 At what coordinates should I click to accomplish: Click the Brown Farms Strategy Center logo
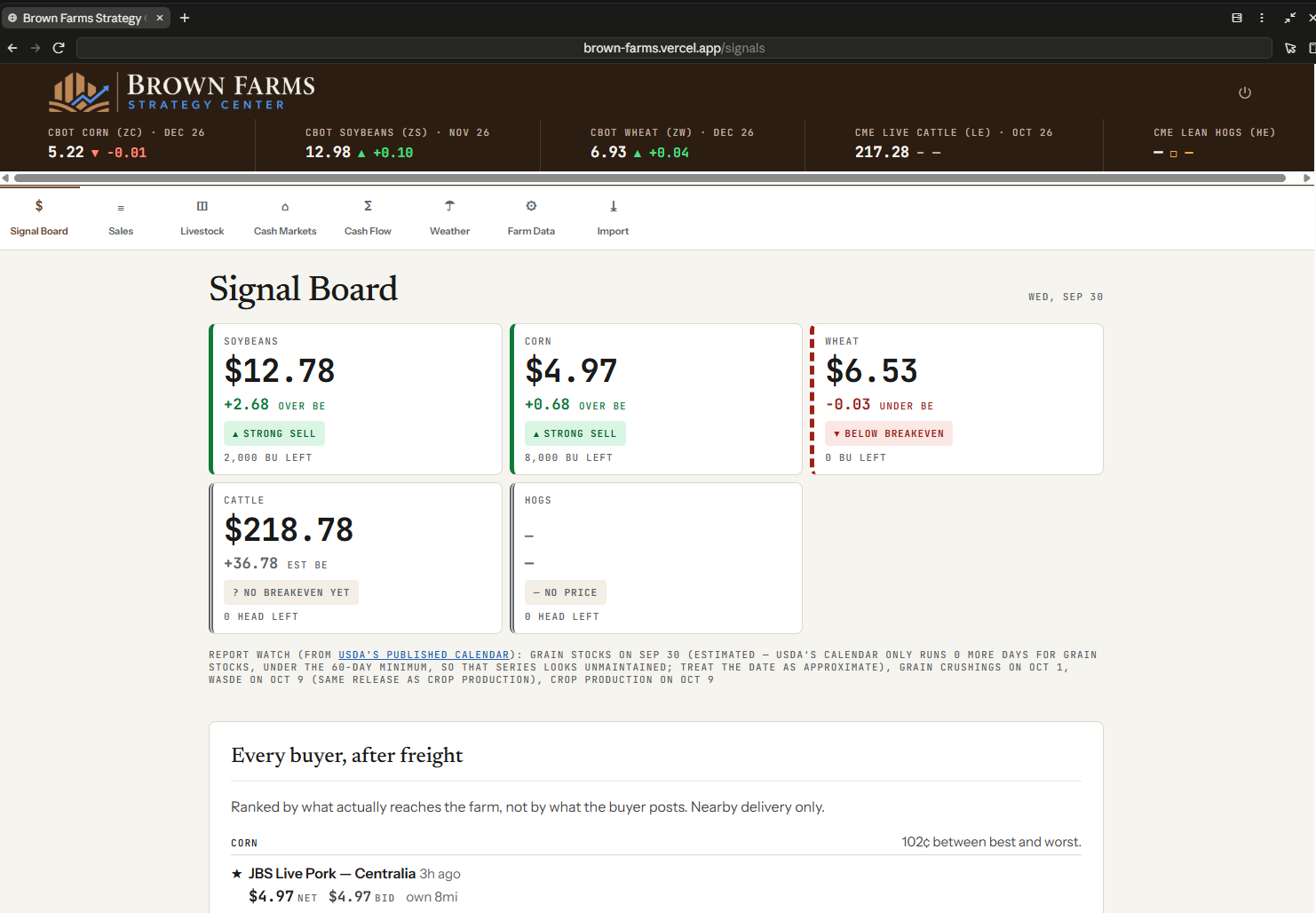click(182, 91)
